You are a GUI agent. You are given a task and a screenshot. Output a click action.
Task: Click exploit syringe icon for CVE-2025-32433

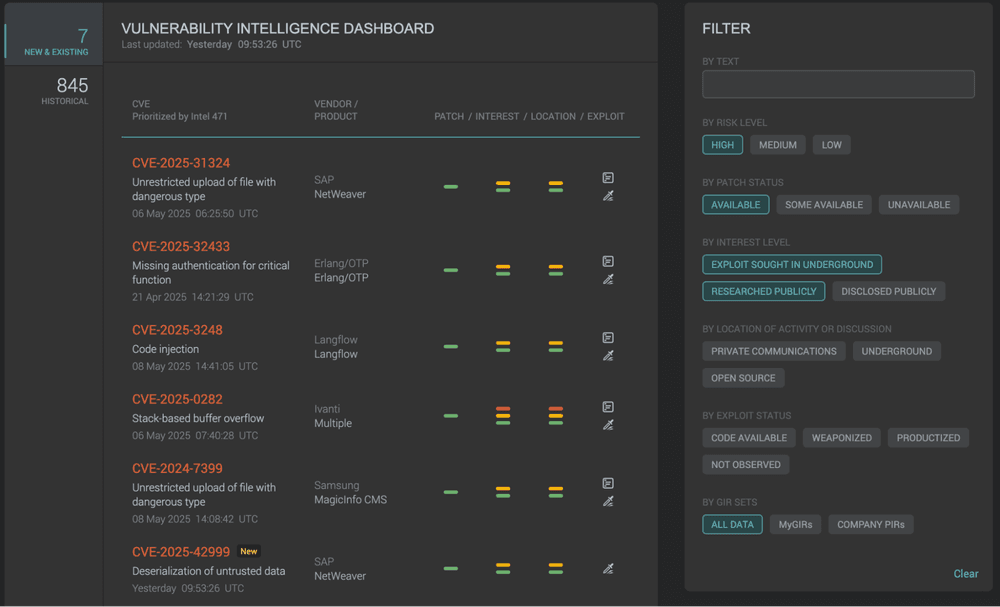[608, 279]
